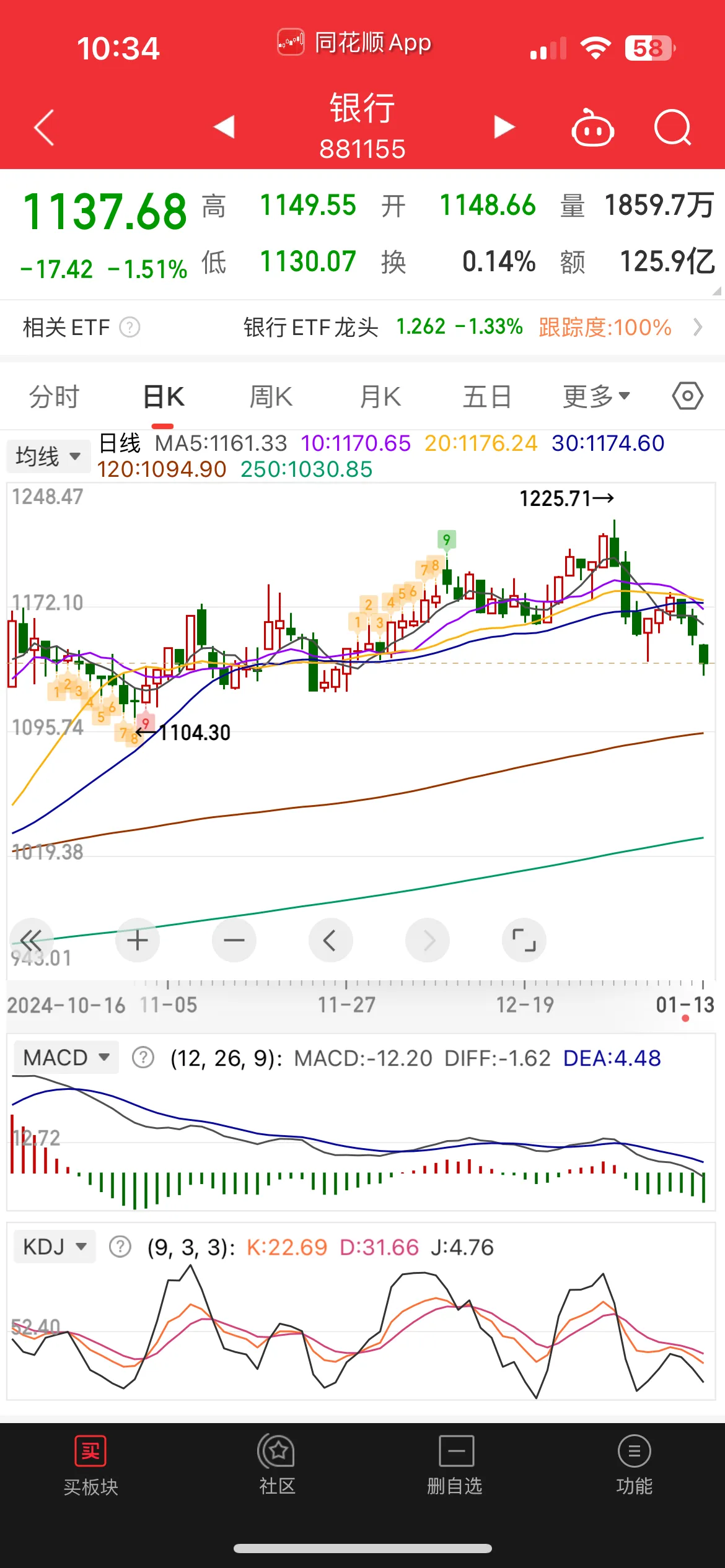Tap the back arrow in header
The image size is (725, 1568).
[x=44, y=128]
